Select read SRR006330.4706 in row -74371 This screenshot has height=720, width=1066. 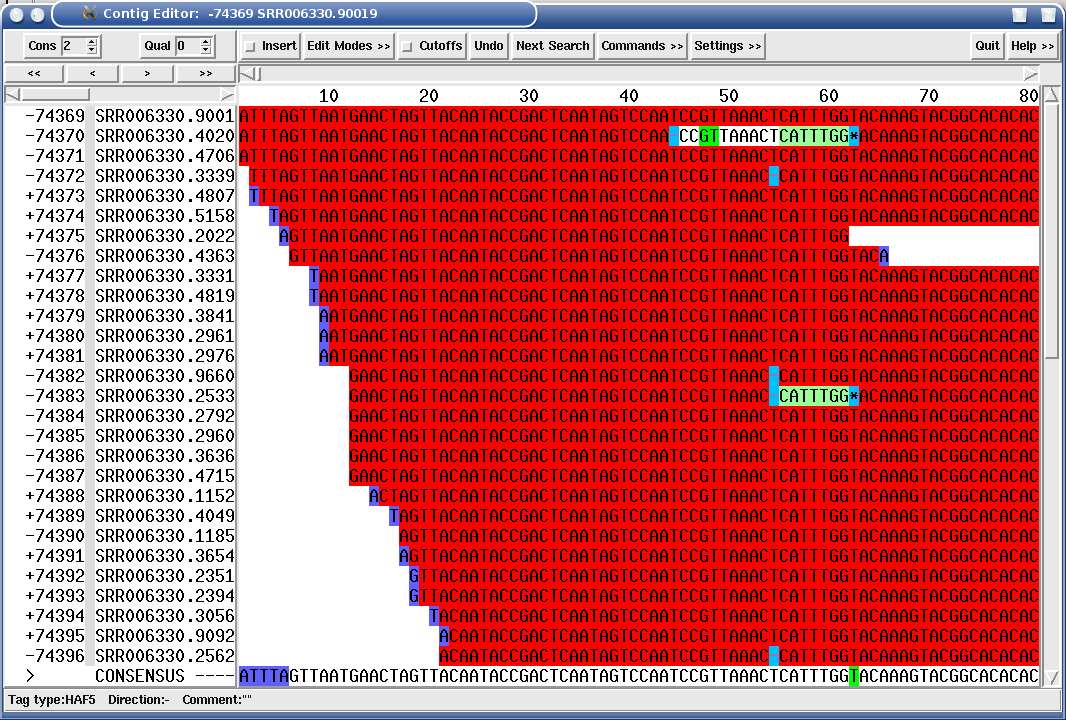tap(165, 156)
